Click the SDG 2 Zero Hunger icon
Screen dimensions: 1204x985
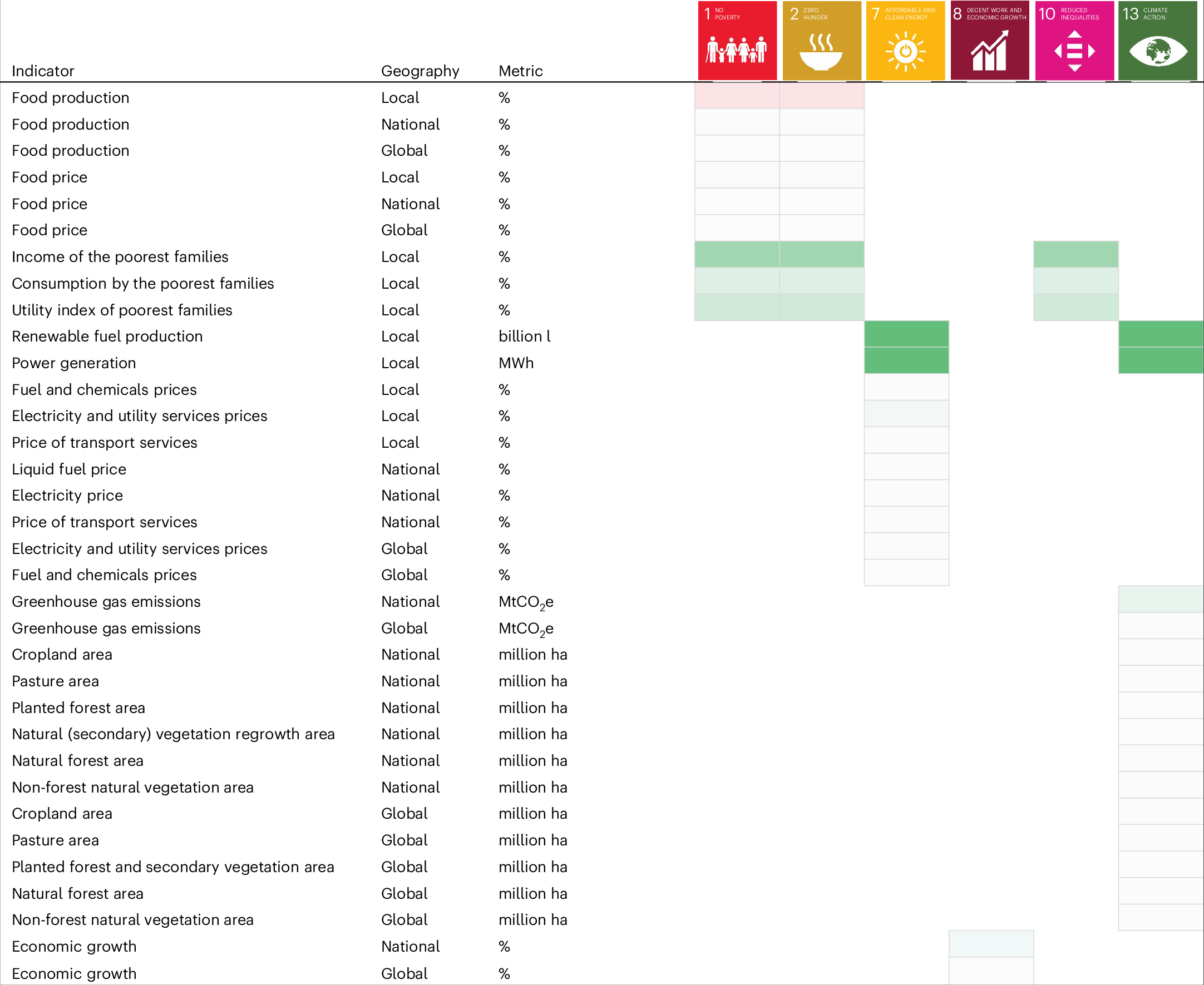coord(821,40)
